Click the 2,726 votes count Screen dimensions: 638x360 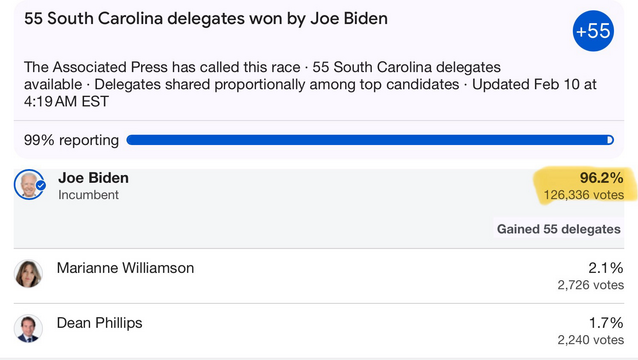tap(590, 285)
